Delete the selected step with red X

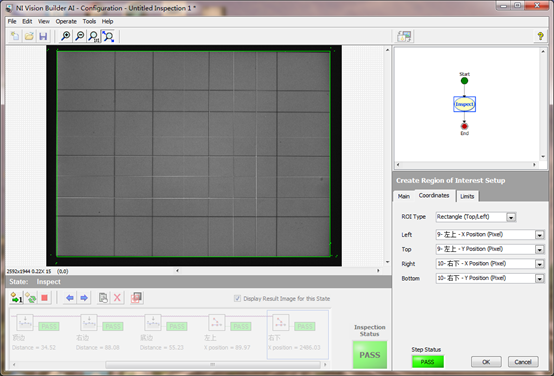tap(117, 298)
